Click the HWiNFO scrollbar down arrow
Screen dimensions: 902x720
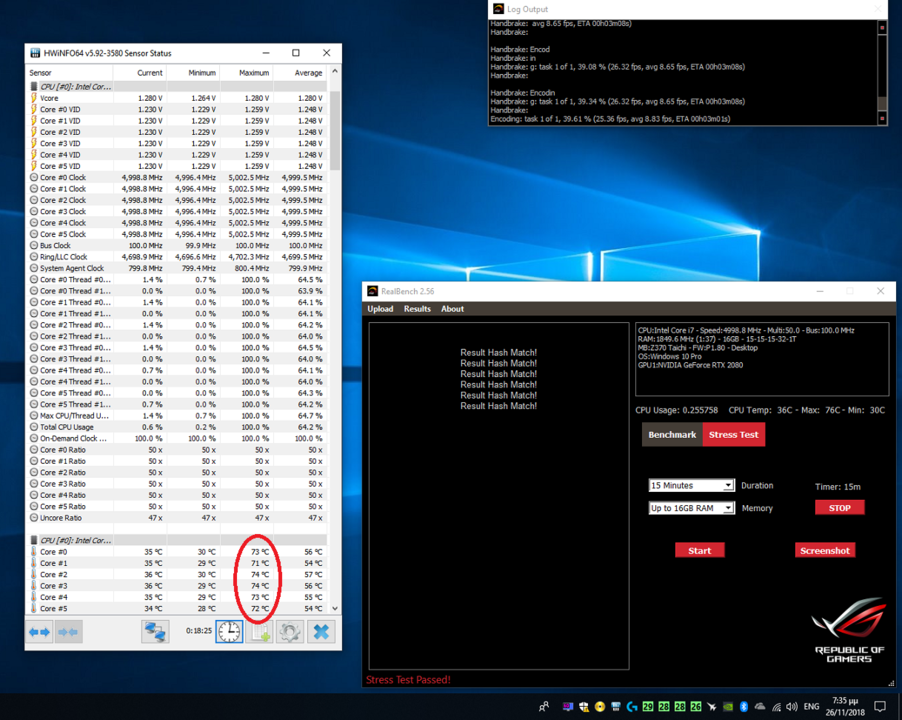tap(335, 608)
